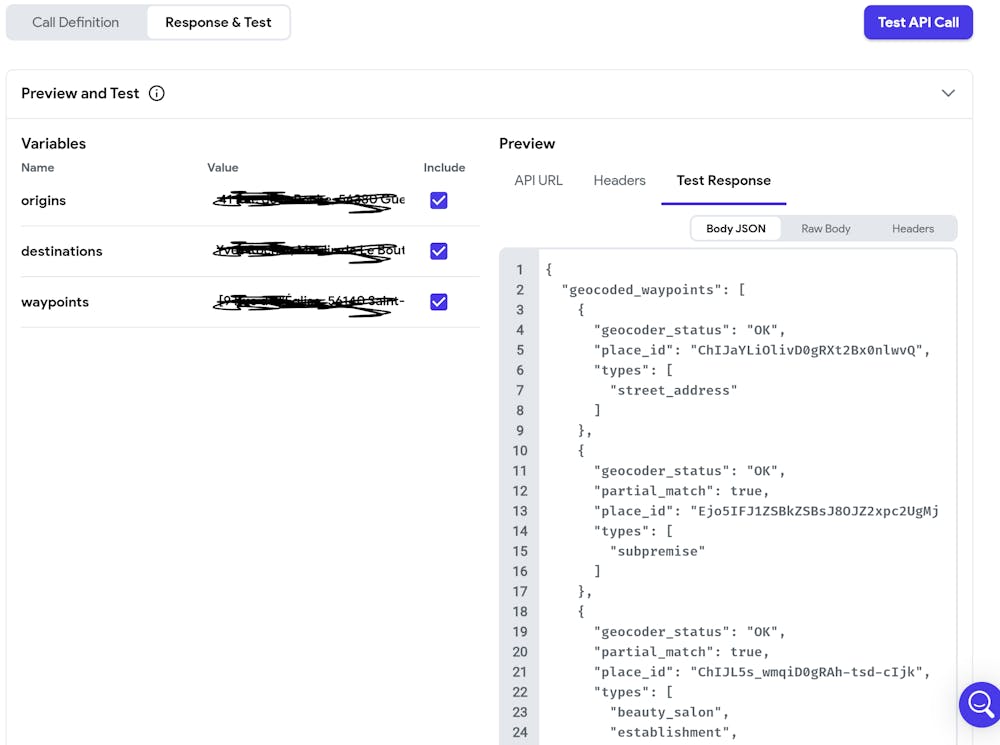
Task: Click the destinations variable name
Action: 62,251
